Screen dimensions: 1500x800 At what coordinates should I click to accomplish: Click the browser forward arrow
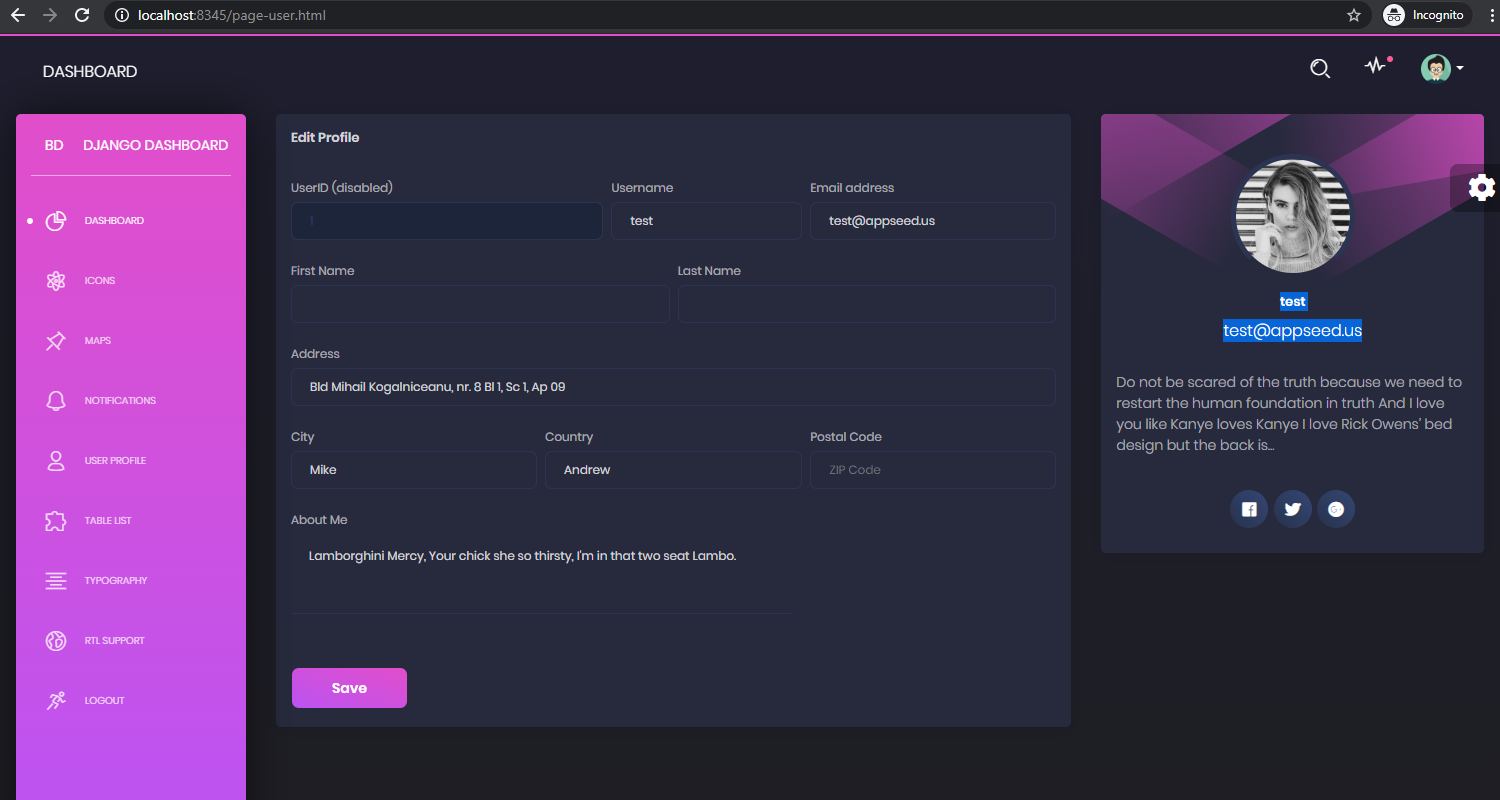(x=50, y=15)
